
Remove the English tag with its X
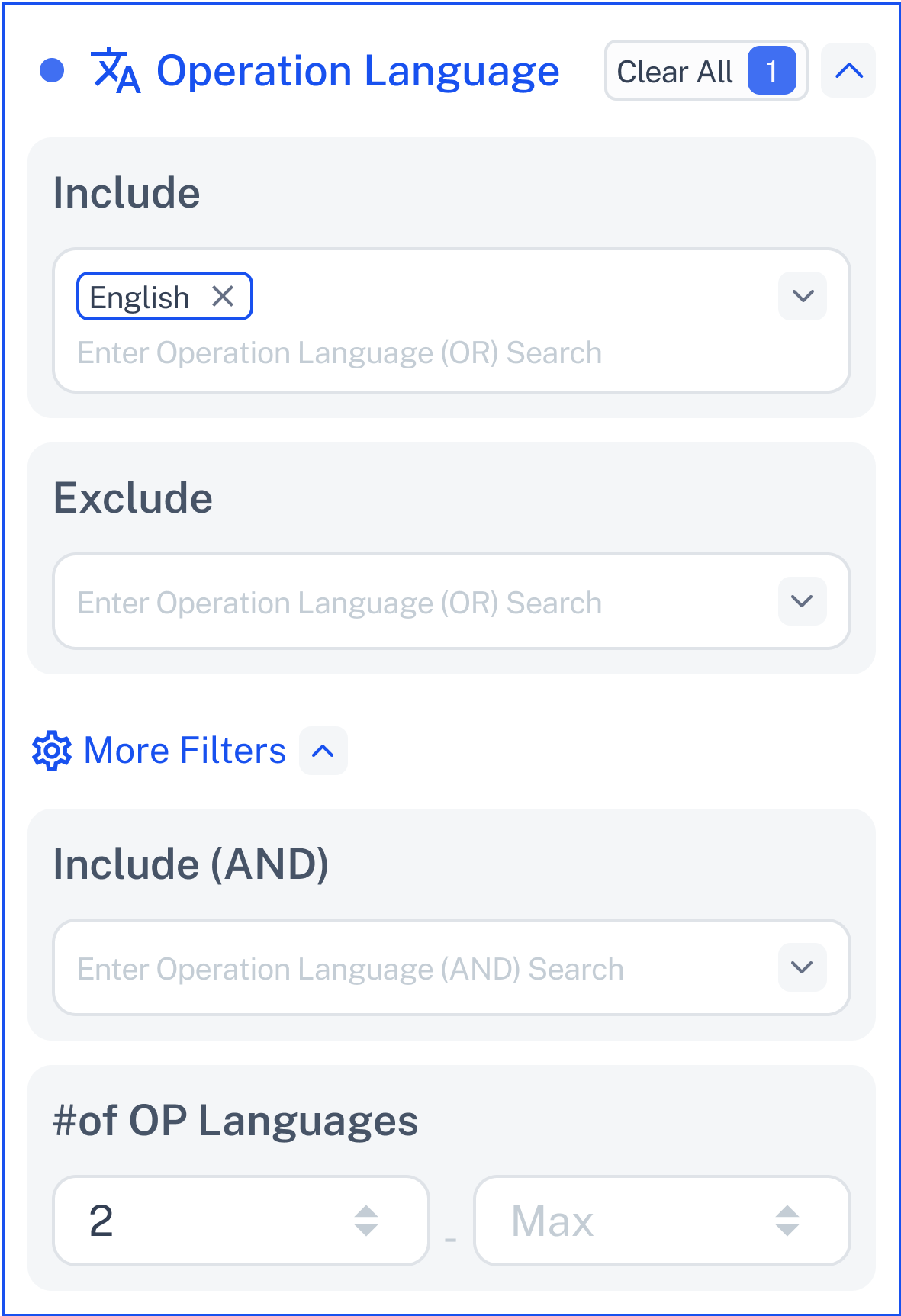click(x=223, y=296)
